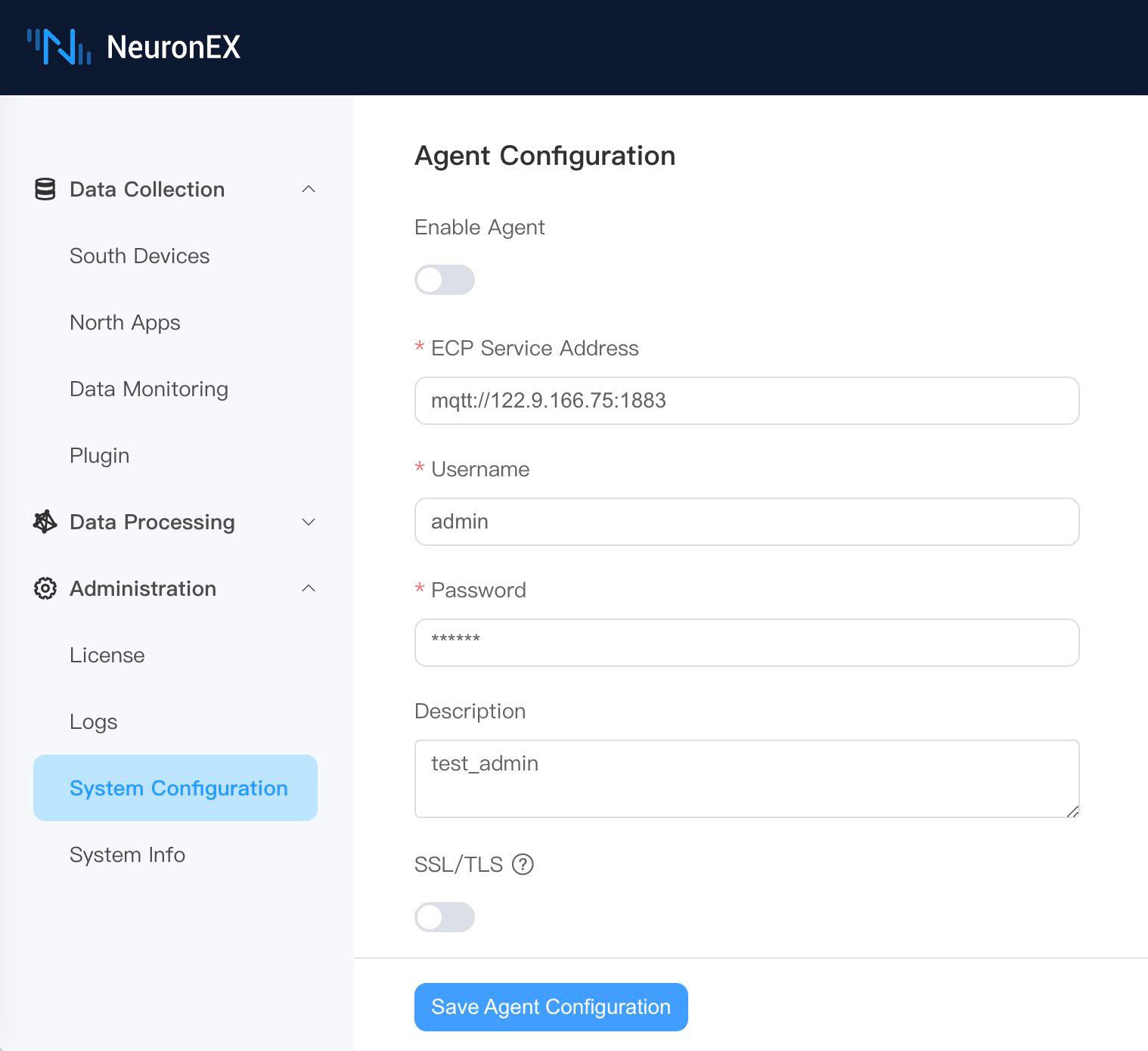Click Save Agent Configuration

point(550,1006)
